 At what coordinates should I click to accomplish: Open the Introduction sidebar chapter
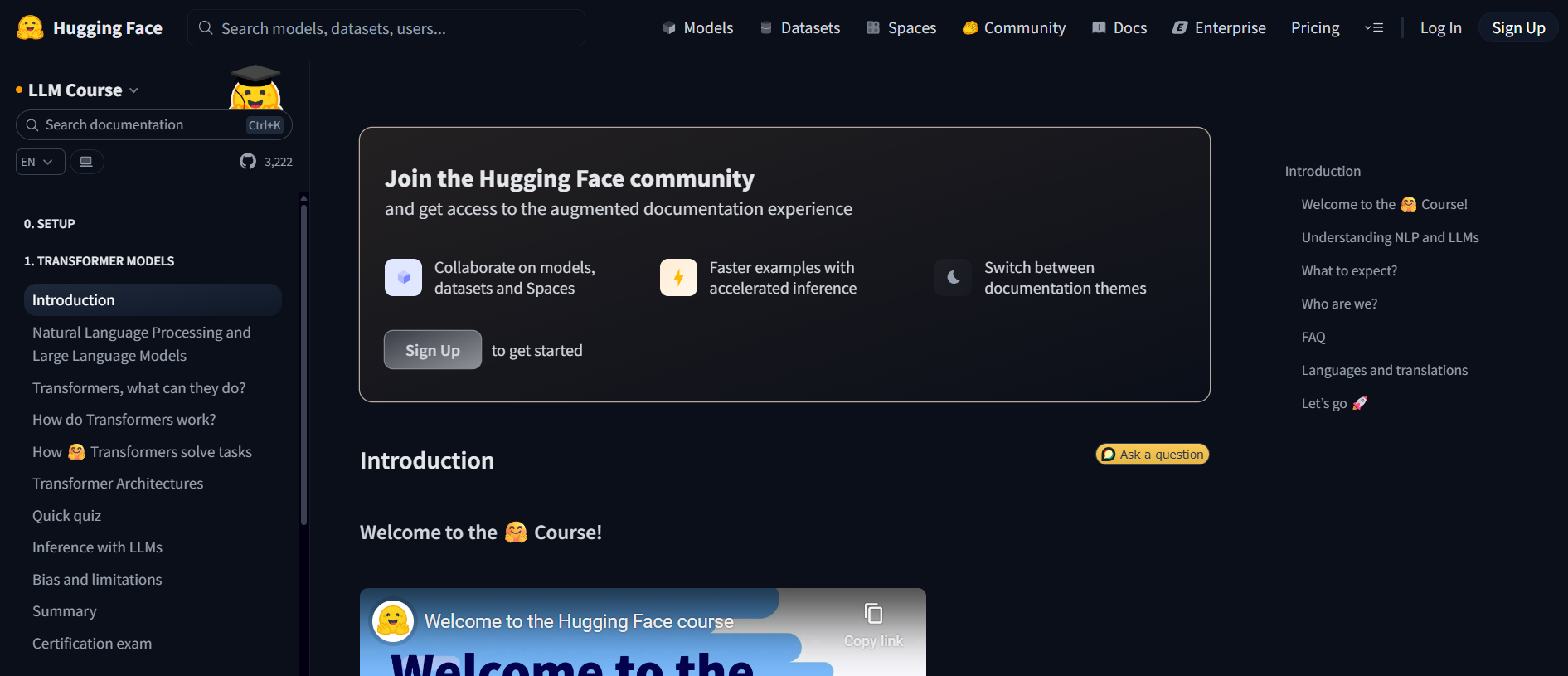point(153,300)
